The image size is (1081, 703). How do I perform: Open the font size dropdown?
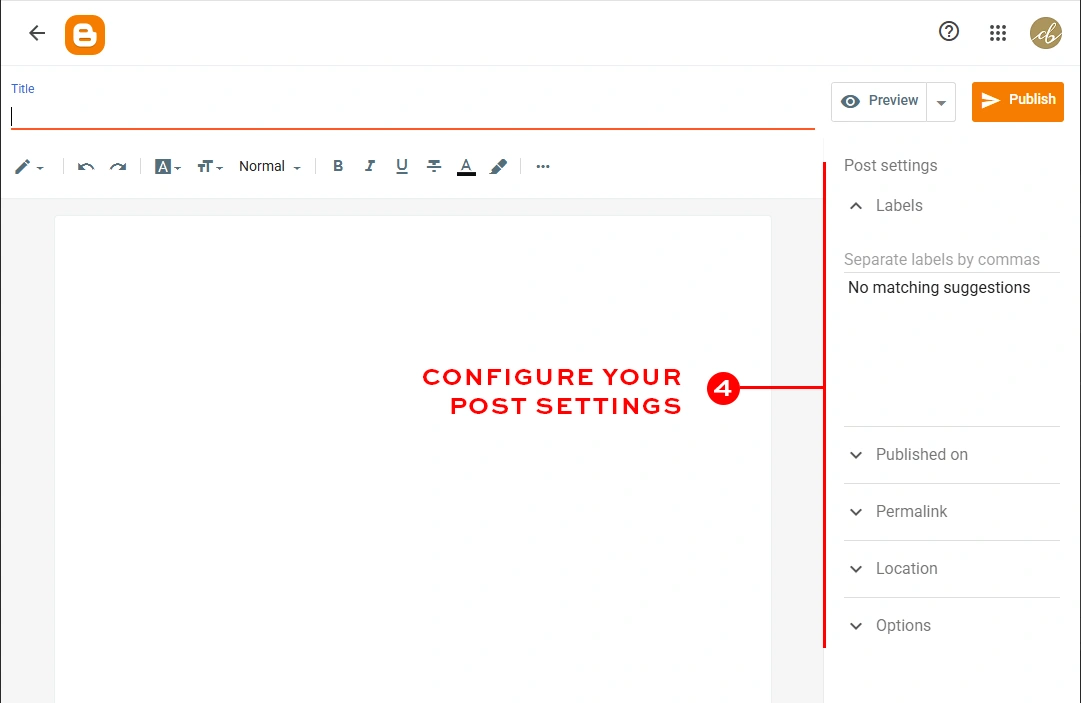coord(210,166)
